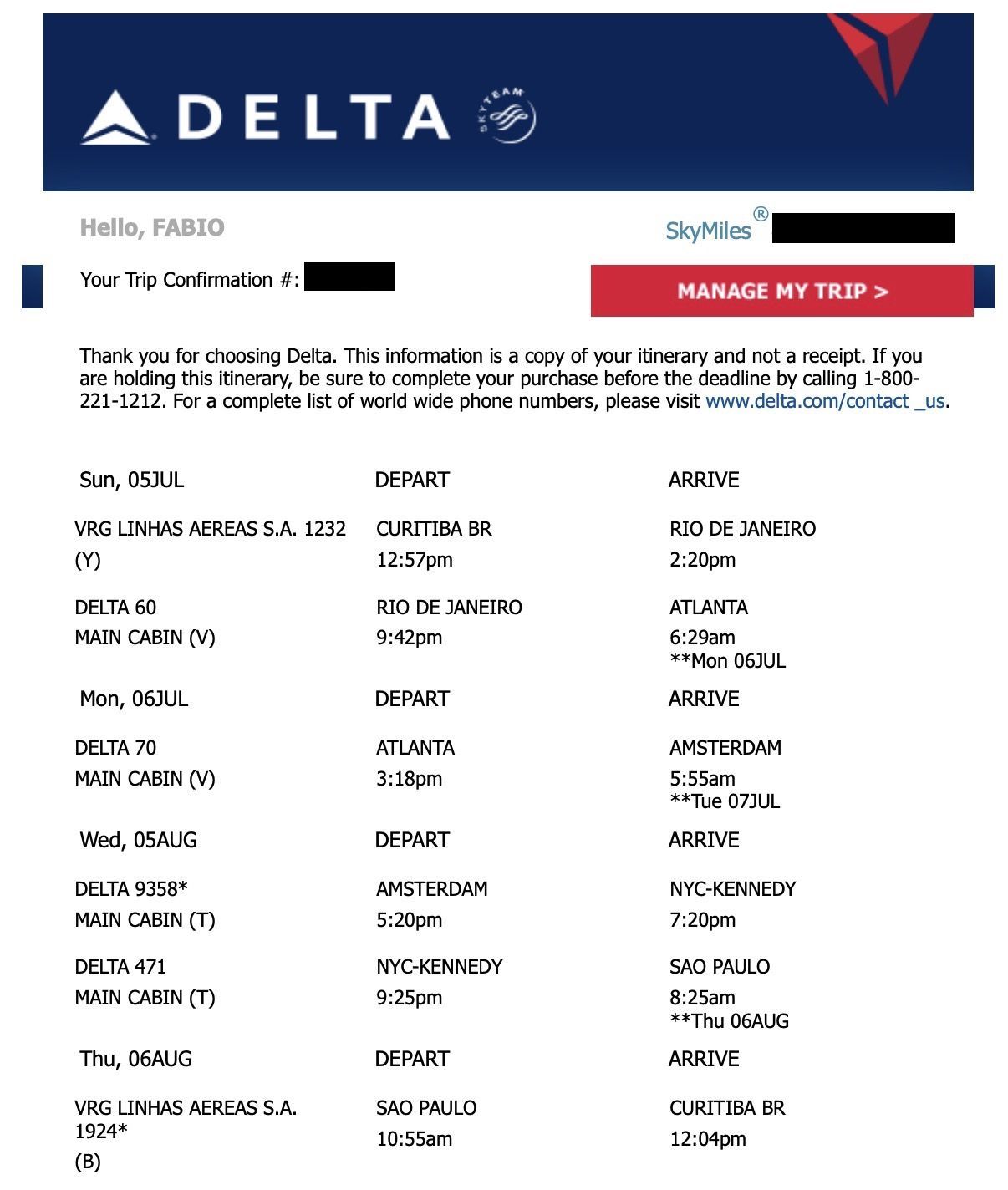1008x1190 pixels.
Task: Follow the www.delta.com/contact_us link
Action: (x=827, y=401)
